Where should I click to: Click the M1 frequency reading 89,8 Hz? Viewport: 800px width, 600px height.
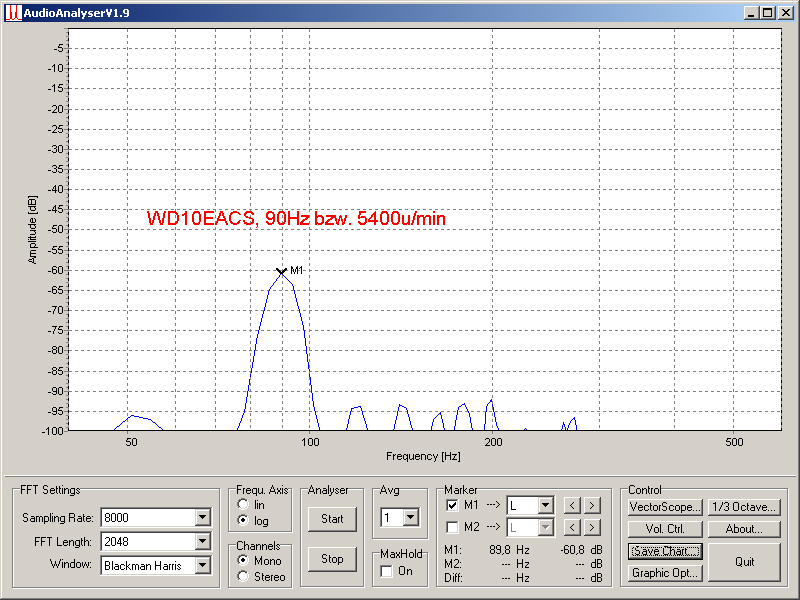[x=509, y=550]
